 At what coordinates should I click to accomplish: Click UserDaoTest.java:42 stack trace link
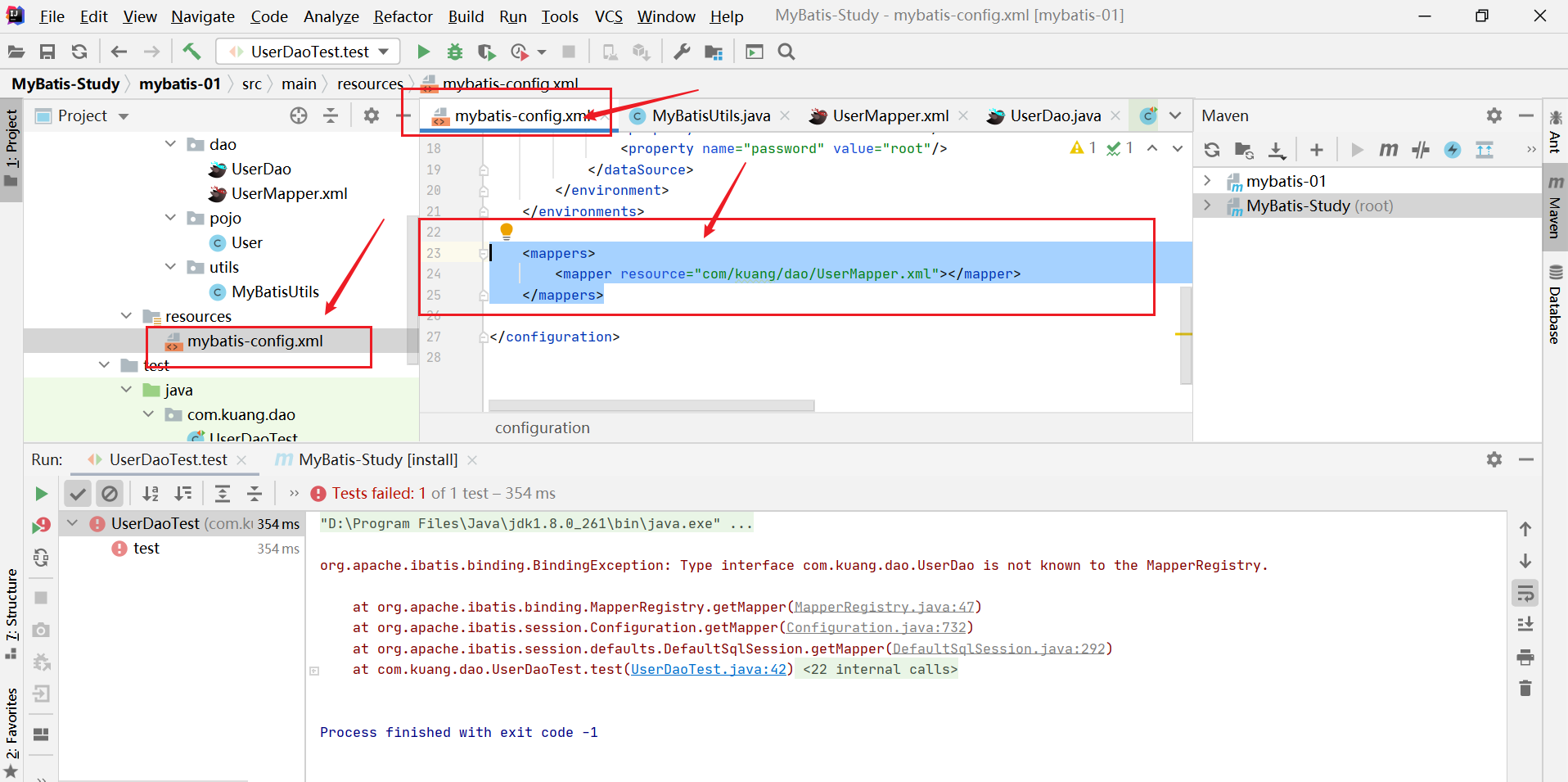[709, 669]
